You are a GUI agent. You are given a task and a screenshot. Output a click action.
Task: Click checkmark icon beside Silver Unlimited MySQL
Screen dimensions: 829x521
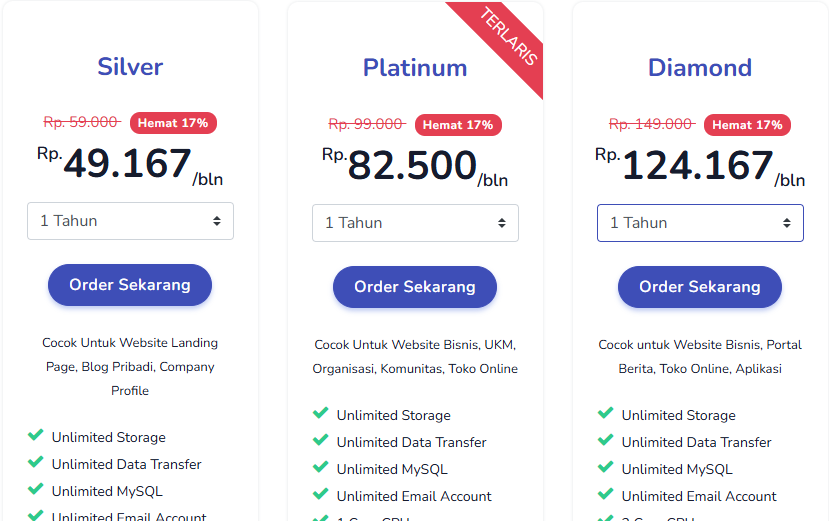click(x=35, y=489)
